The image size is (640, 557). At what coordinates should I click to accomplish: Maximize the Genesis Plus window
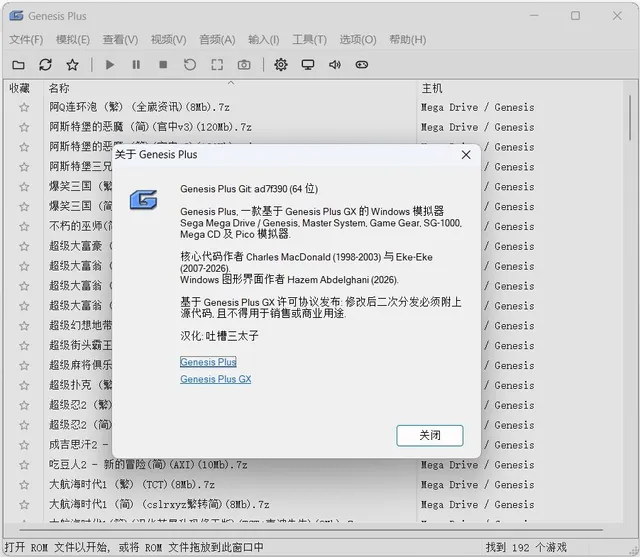coord(575,16)
